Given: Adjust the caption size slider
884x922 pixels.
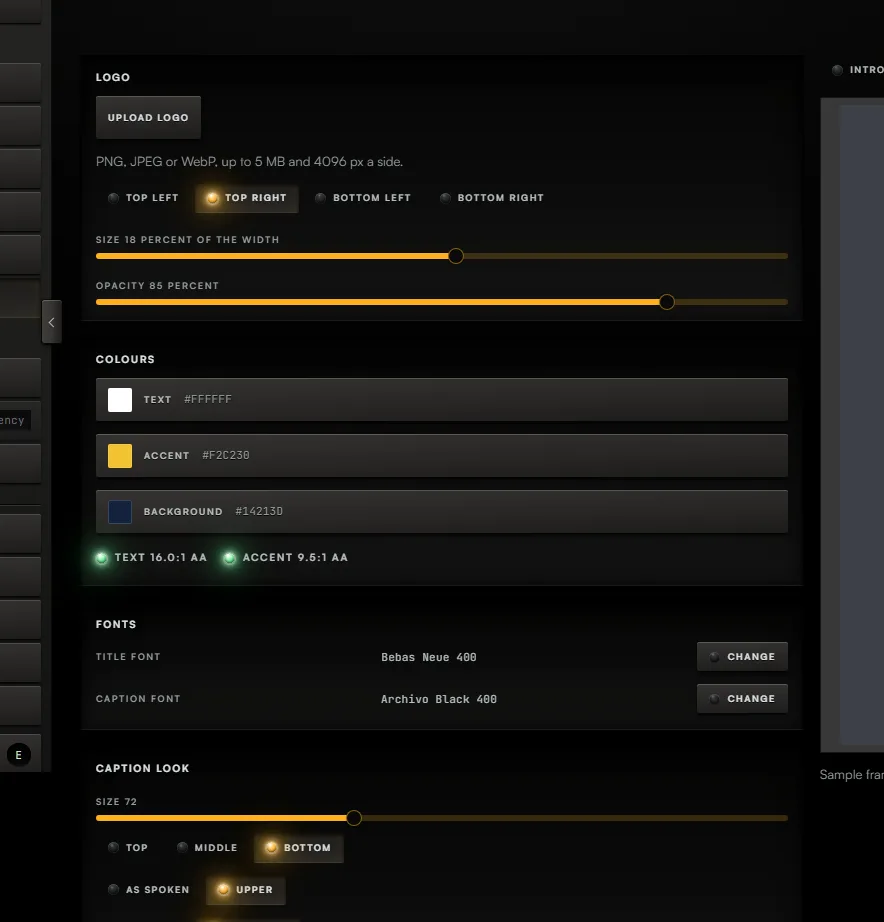Looking at the screenshot, I should 442,818.
